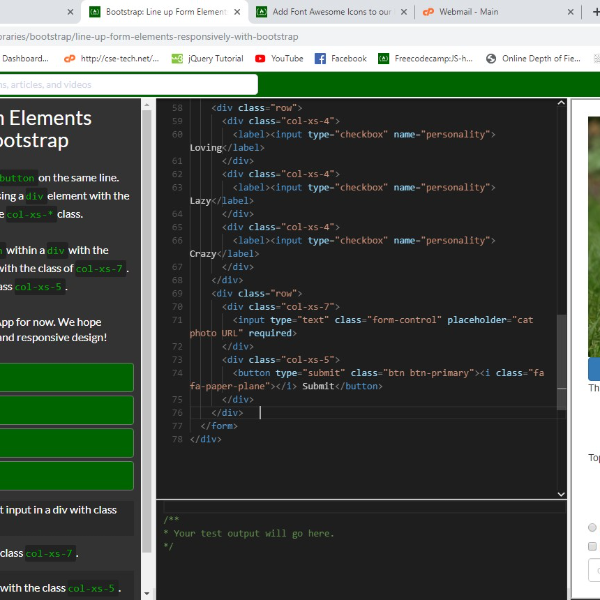Click the last green button in sidebar

click(x=66, y=476)
